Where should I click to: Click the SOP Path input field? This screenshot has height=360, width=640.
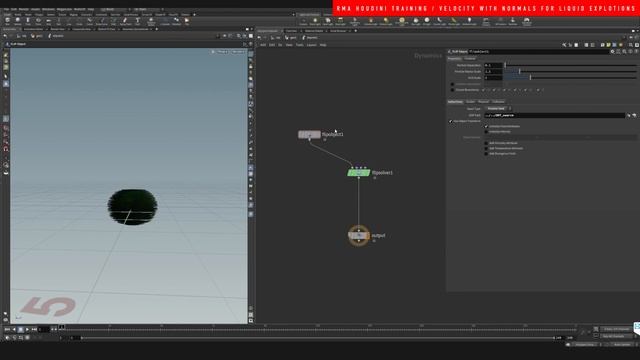tap(554, 116)
